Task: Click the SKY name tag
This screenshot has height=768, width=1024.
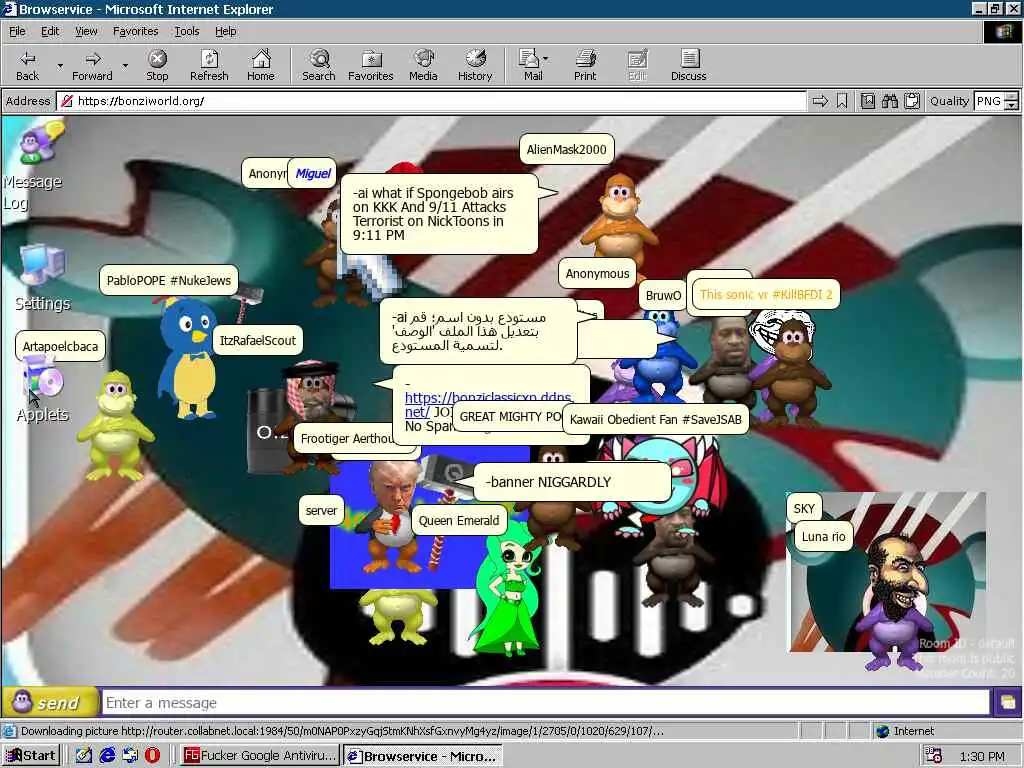Action: click(804, 509)
